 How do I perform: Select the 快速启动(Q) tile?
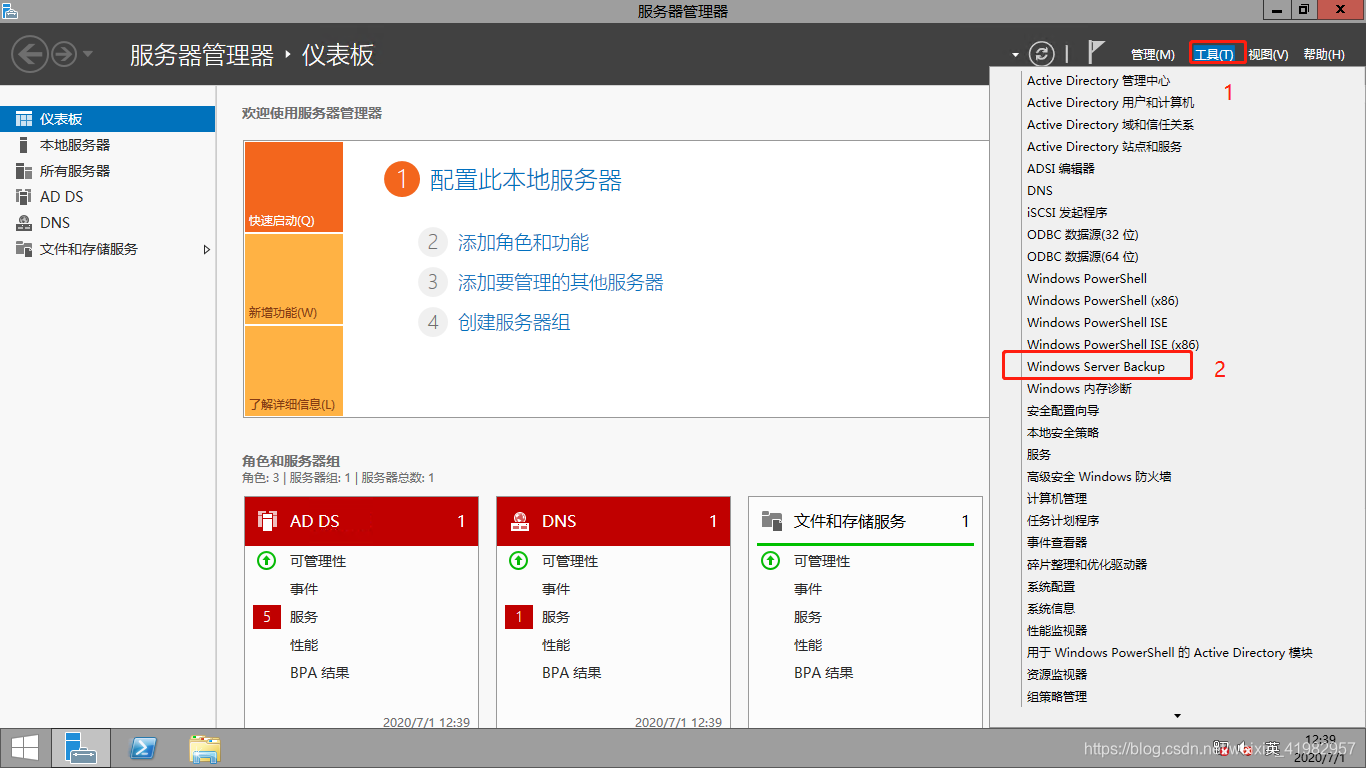point(293,187)
